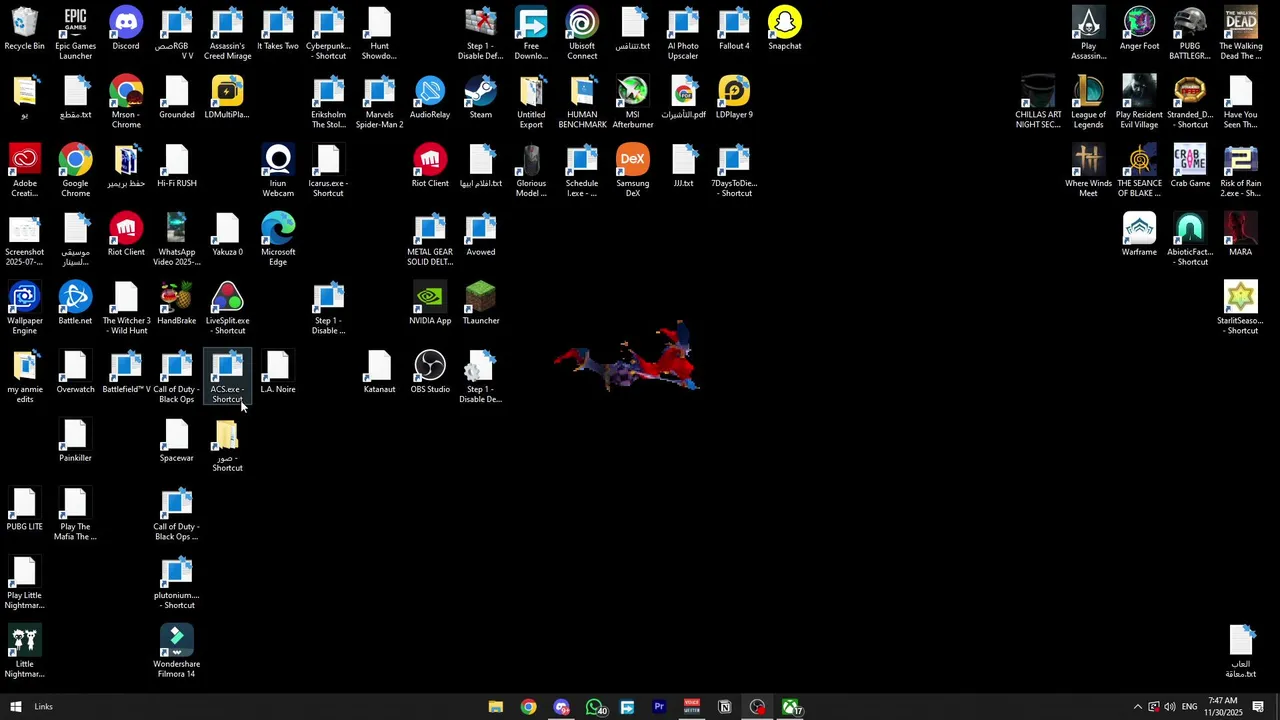Open Premiere Pro from the taskbar
This screenshot has height=720, width=1280.
[659, 707]
